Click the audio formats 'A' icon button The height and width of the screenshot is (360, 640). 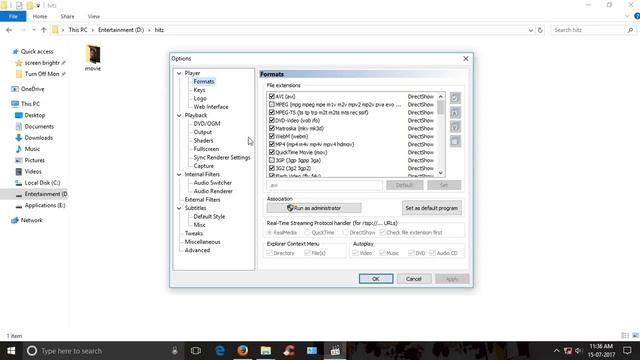pos(455,113)
